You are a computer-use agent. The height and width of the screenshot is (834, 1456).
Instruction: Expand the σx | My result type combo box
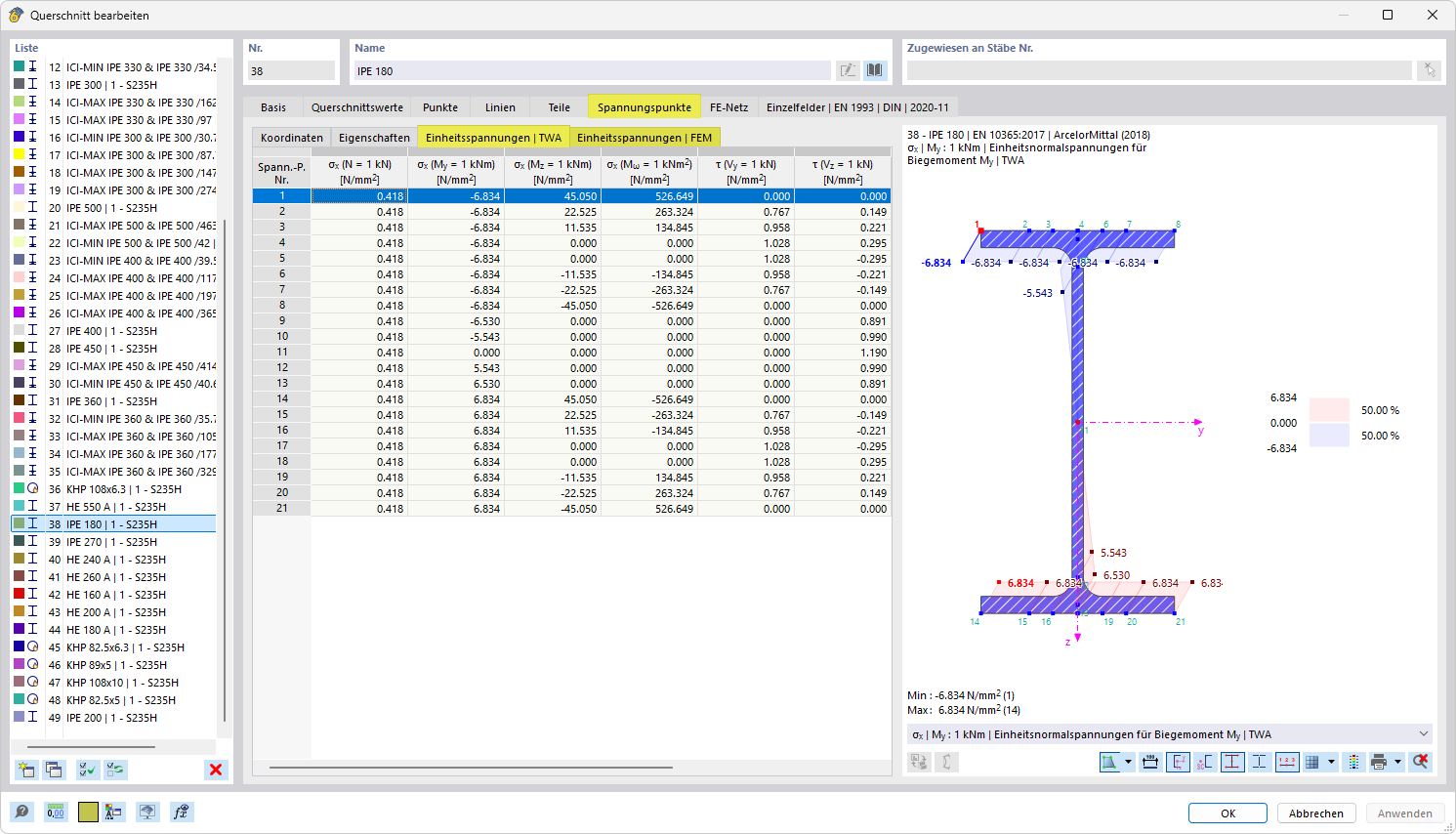tap(1170, 734)
